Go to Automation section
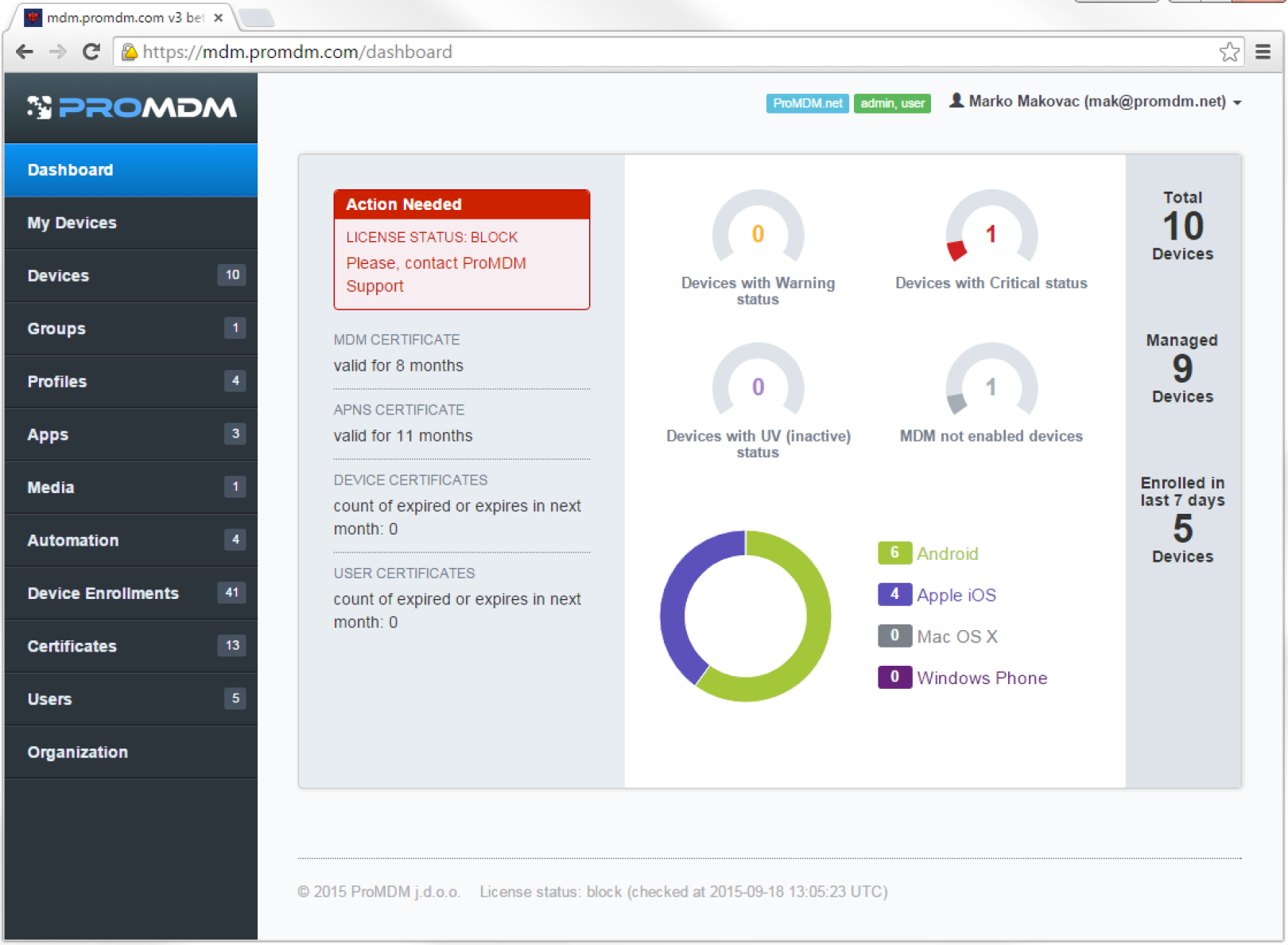The image size is (1288, 945). coord(131,541)
